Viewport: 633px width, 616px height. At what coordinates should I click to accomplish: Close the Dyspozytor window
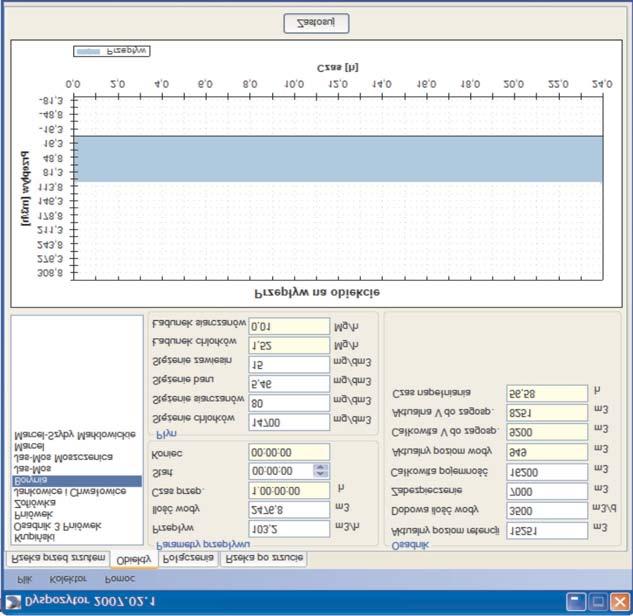620,602
